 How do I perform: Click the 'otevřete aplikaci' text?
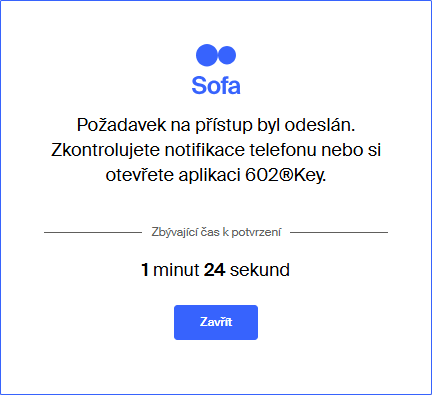click(x=173, y=175)
